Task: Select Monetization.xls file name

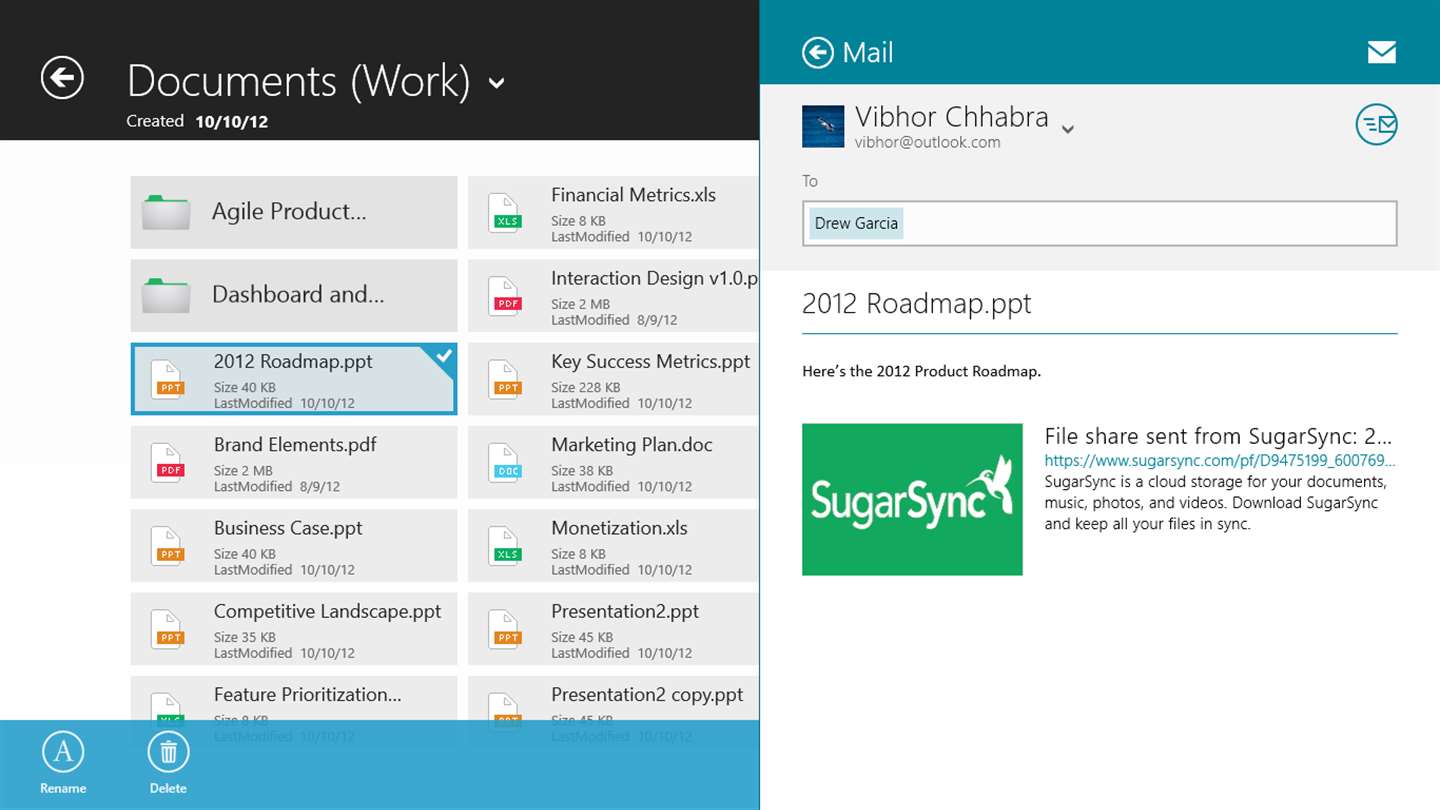Action: click(x=619, y=528)
